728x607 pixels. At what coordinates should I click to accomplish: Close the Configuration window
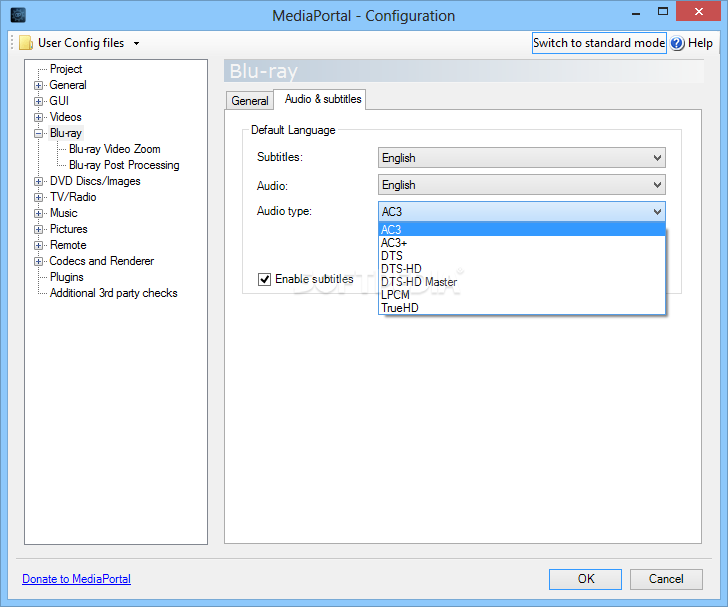point(699,12)
